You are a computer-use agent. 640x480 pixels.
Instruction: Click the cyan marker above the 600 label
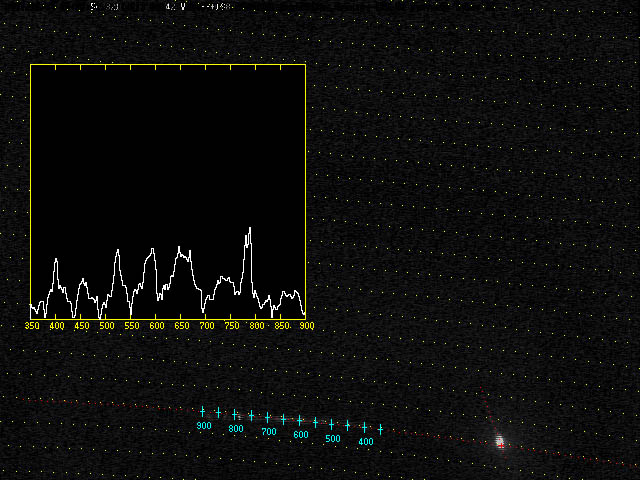(x=299, y=421)
